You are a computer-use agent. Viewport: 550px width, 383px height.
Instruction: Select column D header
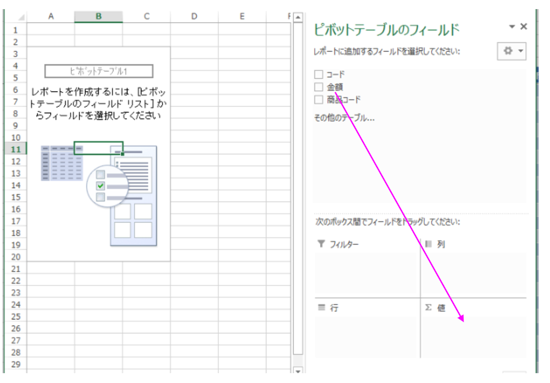tap(194, 16)
